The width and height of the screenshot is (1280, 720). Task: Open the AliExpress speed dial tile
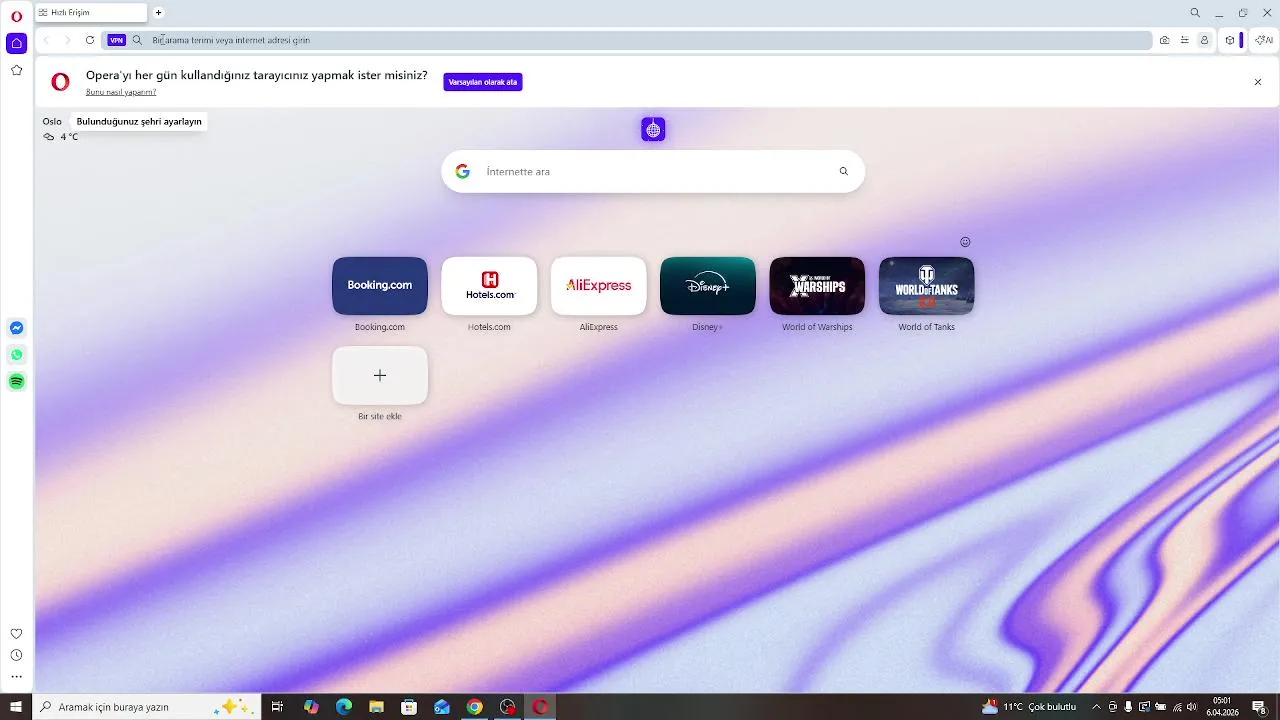[598, 285]
